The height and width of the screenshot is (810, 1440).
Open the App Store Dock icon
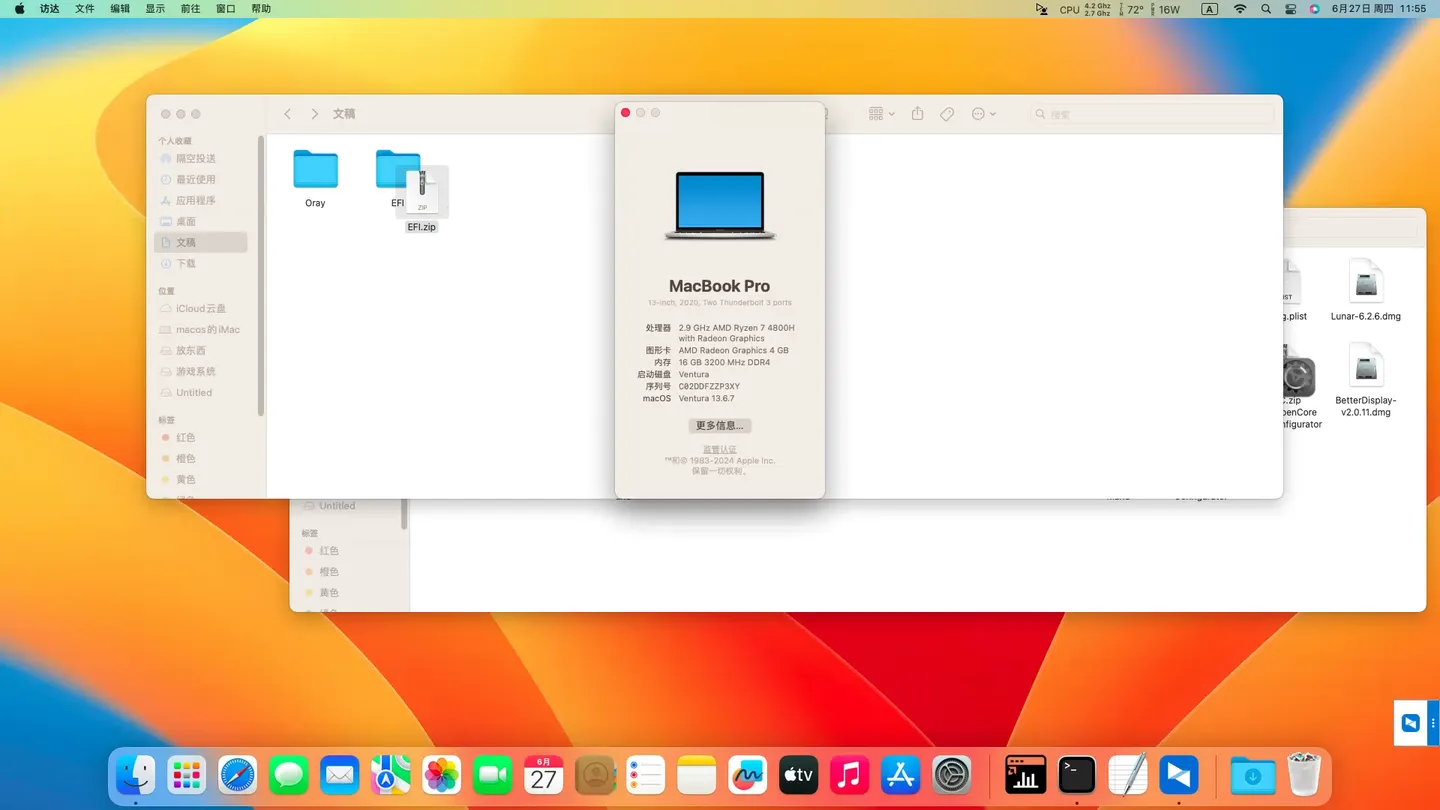(x=901, y=775)
